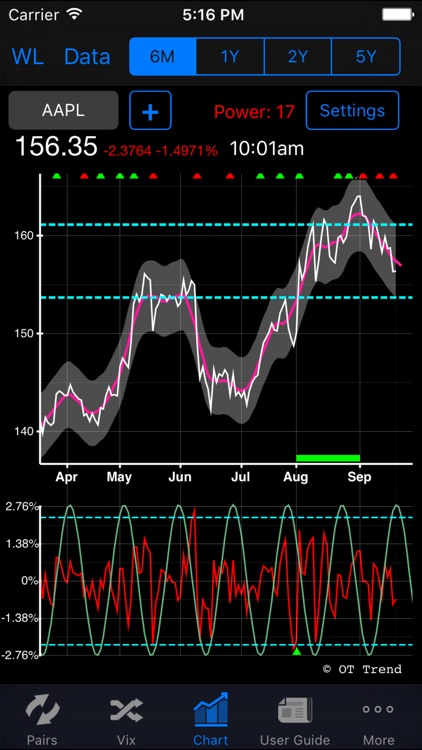Open the Vix shuffle icon tab

(126, 709)
